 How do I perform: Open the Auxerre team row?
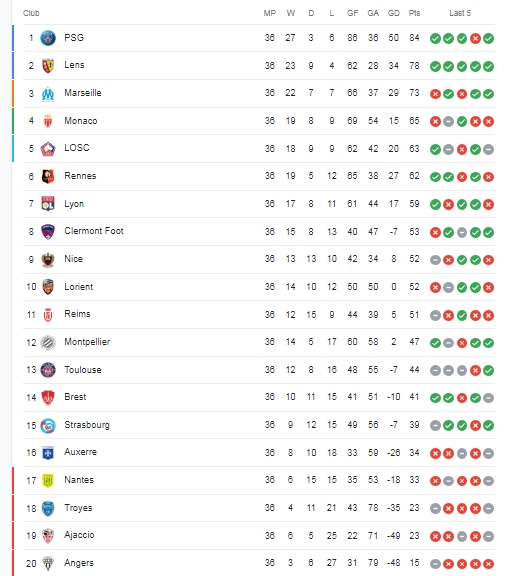[259, 453]
